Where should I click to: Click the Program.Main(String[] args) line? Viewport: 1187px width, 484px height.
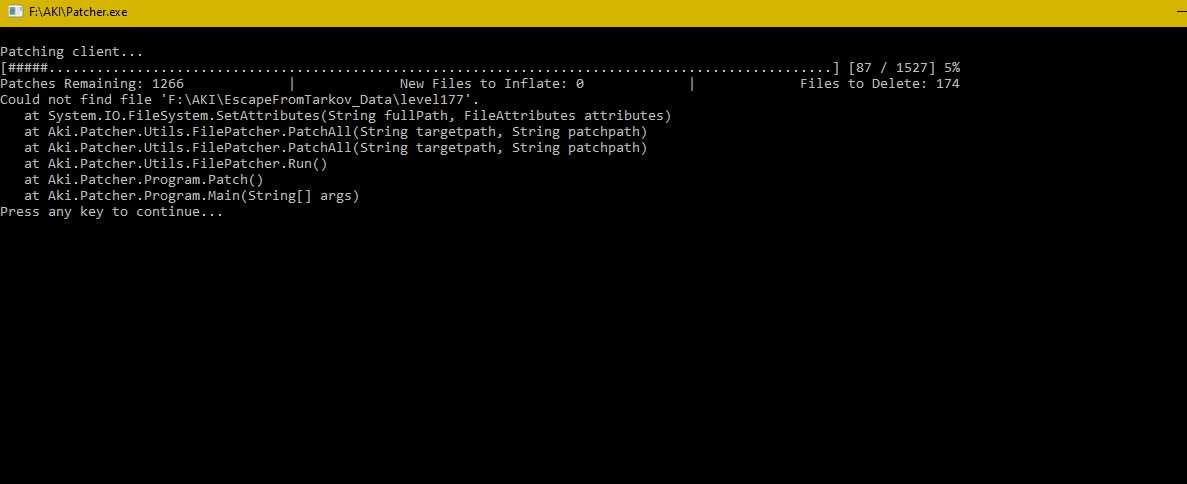pos(192,195)
